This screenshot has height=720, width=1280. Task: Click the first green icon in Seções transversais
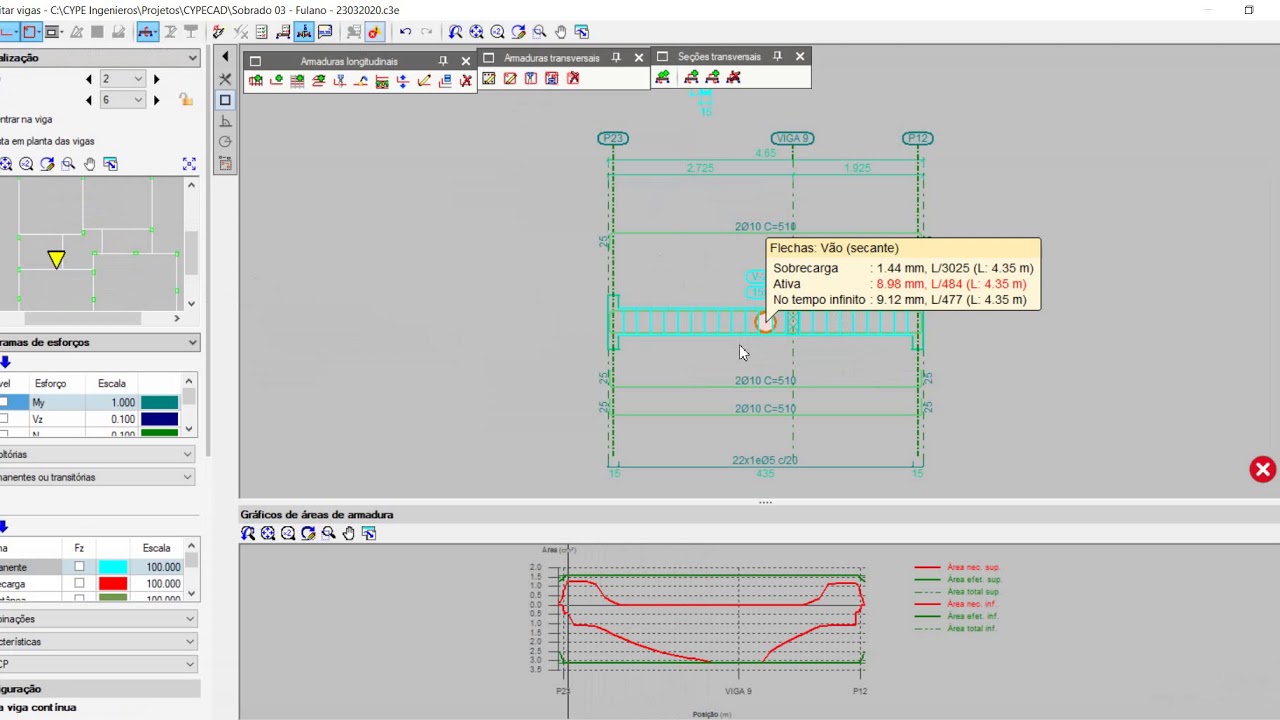pyautogui.click(x=662, y=77)
